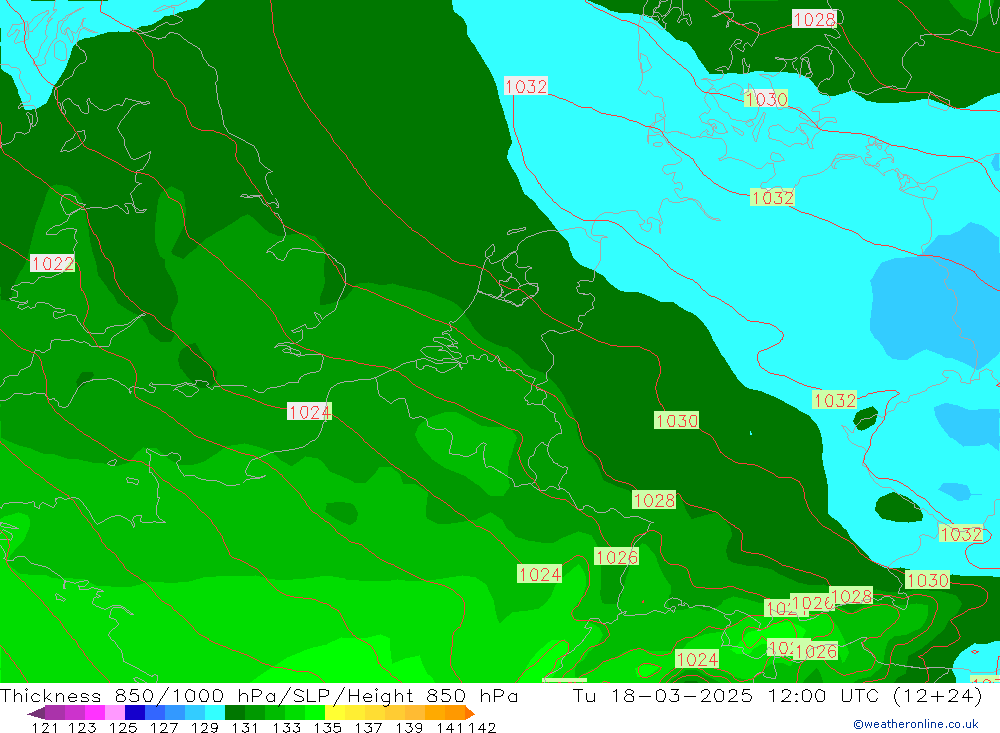Screen dimensions: 1000x733
Task: Click the only 1026 label standing apart from other labels
Action: [616, 557]
